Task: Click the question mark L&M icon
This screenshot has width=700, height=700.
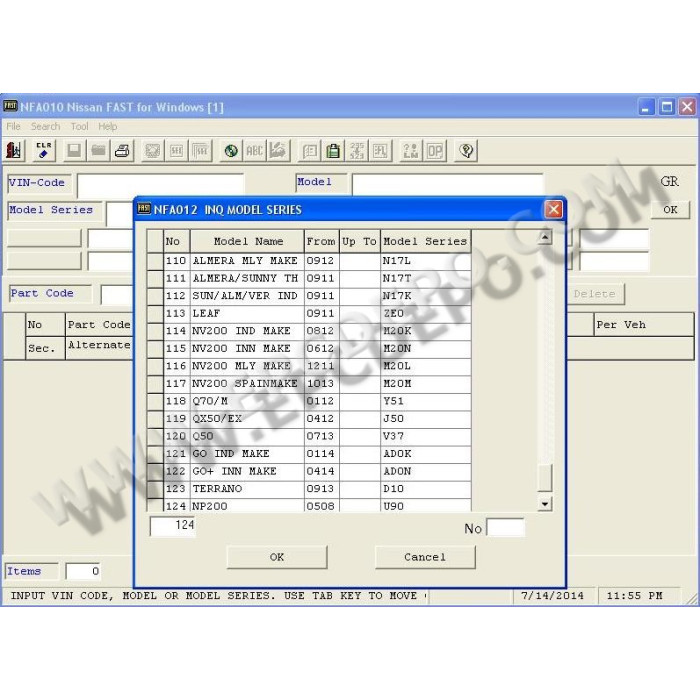Action: pyautogui.click(x=411, y=150)
